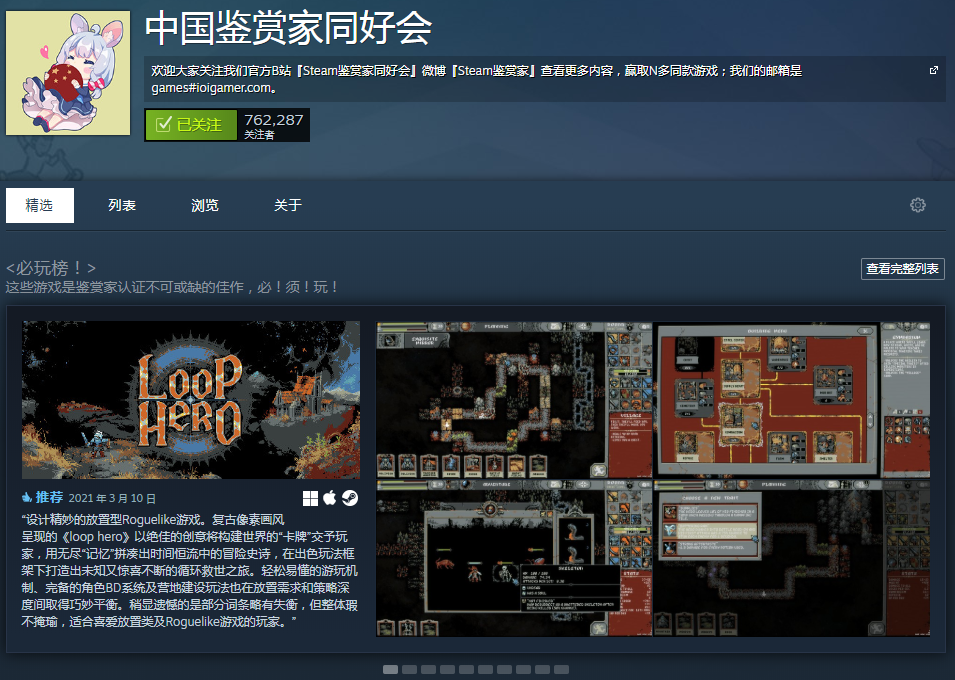Click the thumbs-up 推荐 icon

(x=27, y=498)
